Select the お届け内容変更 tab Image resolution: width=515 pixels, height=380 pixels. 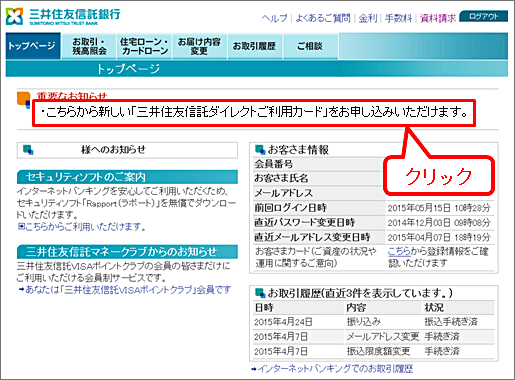[199, 46]
